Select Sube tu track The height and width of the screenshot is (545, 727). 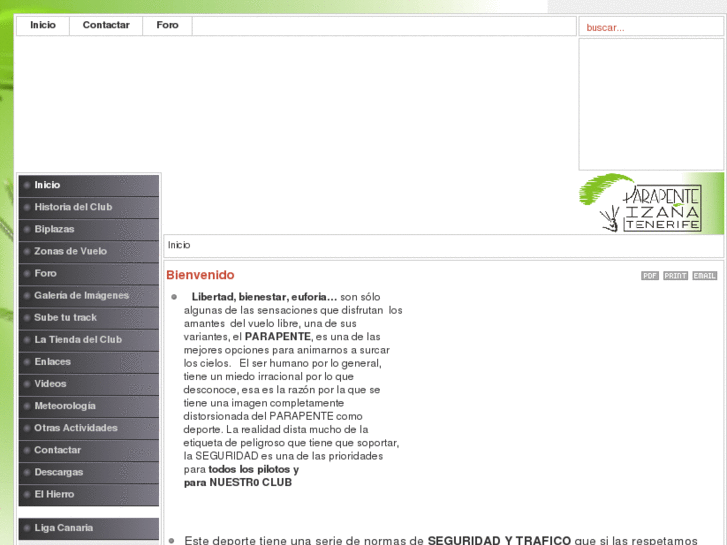pyautogui.click(x=89, y=317)
